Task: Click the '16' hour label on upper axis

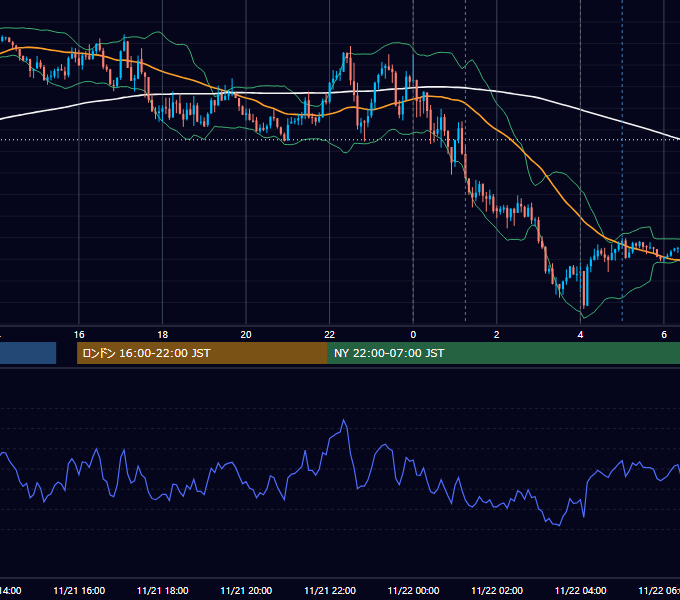Action: (x=79, y=335)
